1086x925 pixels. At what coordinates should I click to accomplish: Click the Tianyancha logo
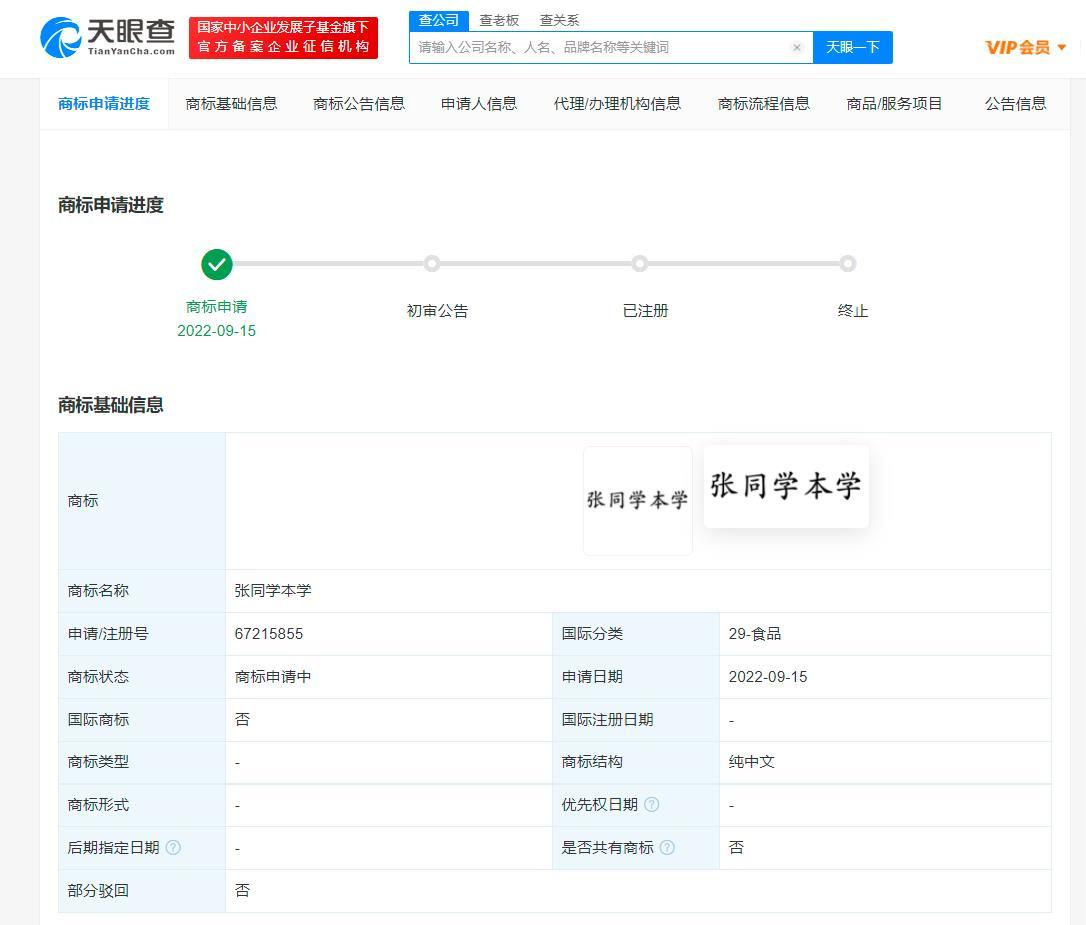107,37
